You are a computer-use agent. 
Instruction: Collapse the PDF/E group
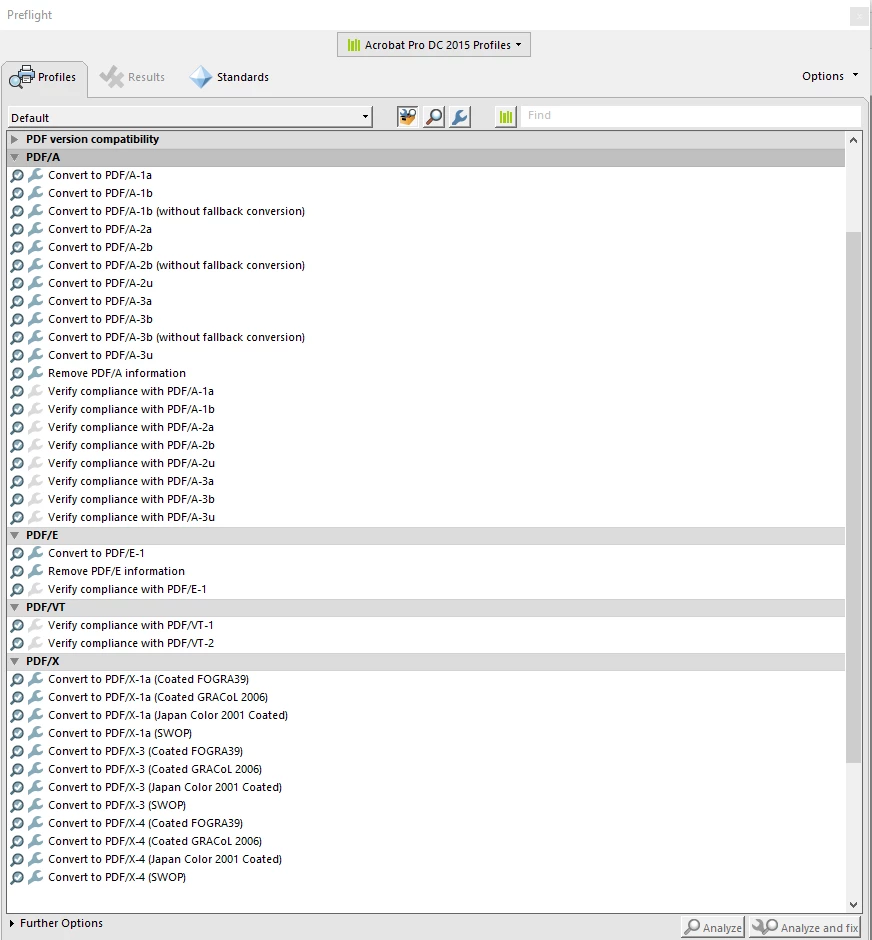click(14, 535)
